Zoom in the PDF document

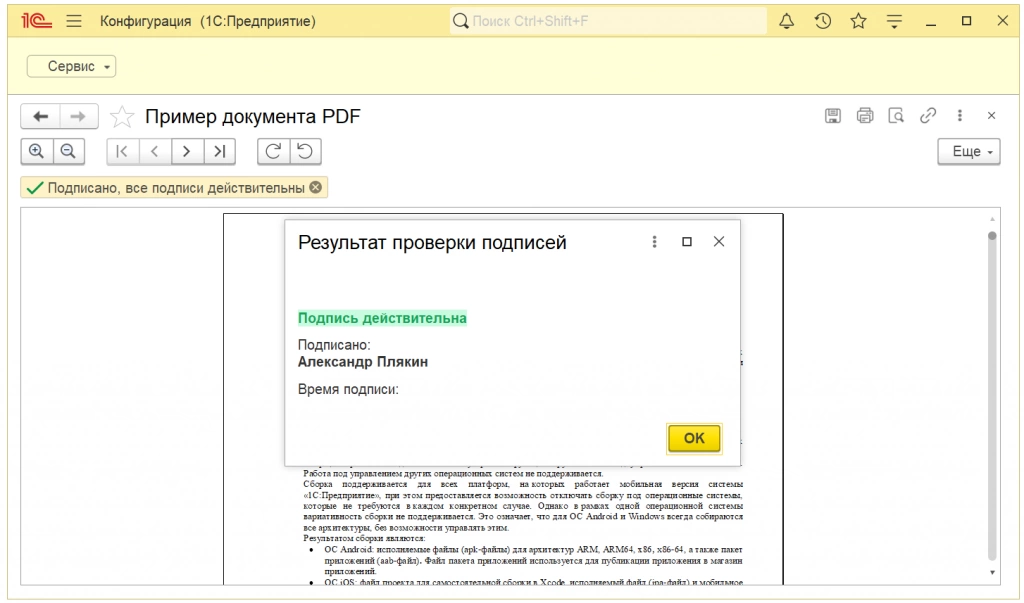coord(37,152)
